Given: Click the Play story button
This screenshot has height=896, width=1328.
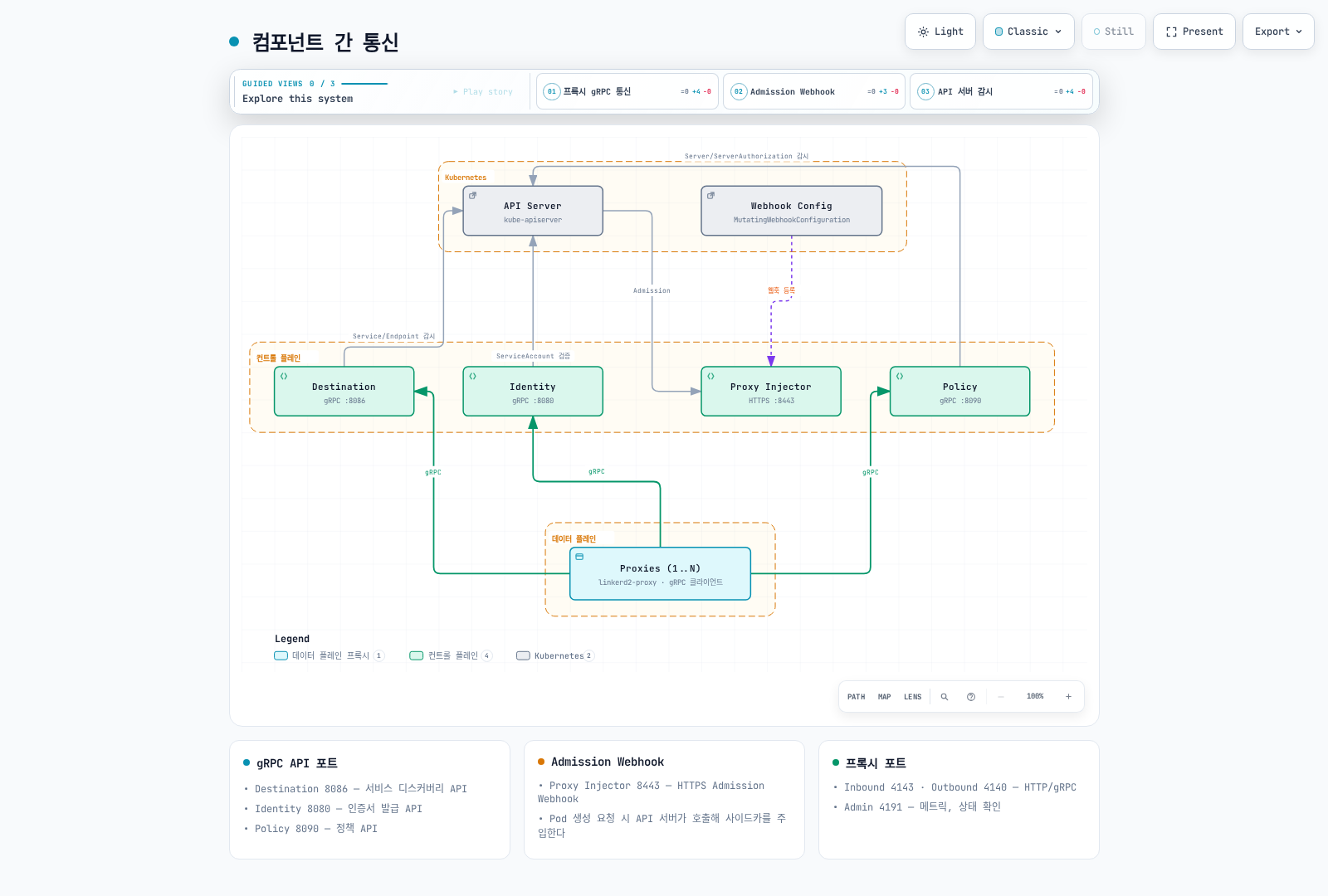Looking at the screenshot, I should 483,92.
